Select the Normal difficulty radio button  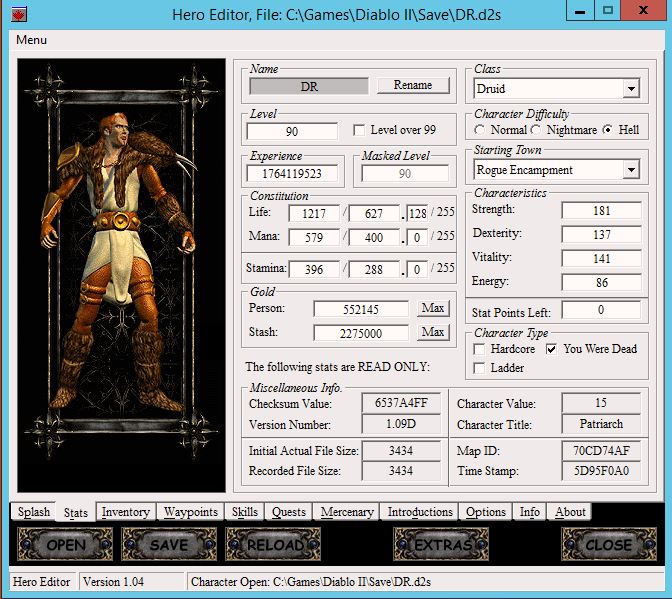pyautogui.click(x=480, y=130)
